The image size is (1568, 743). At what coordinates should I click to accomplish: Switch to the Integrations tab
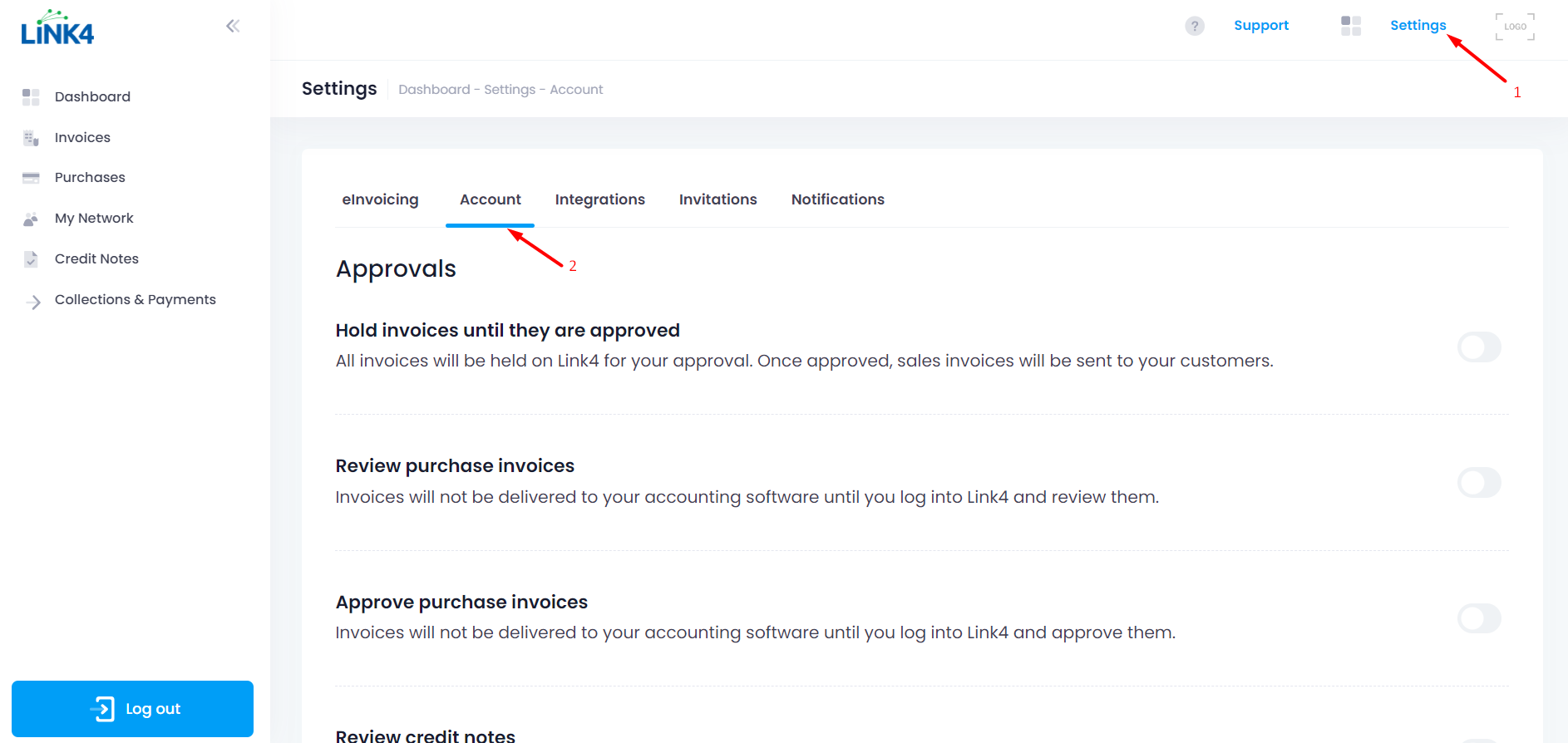pyautogui.click(x=600, y=199)
